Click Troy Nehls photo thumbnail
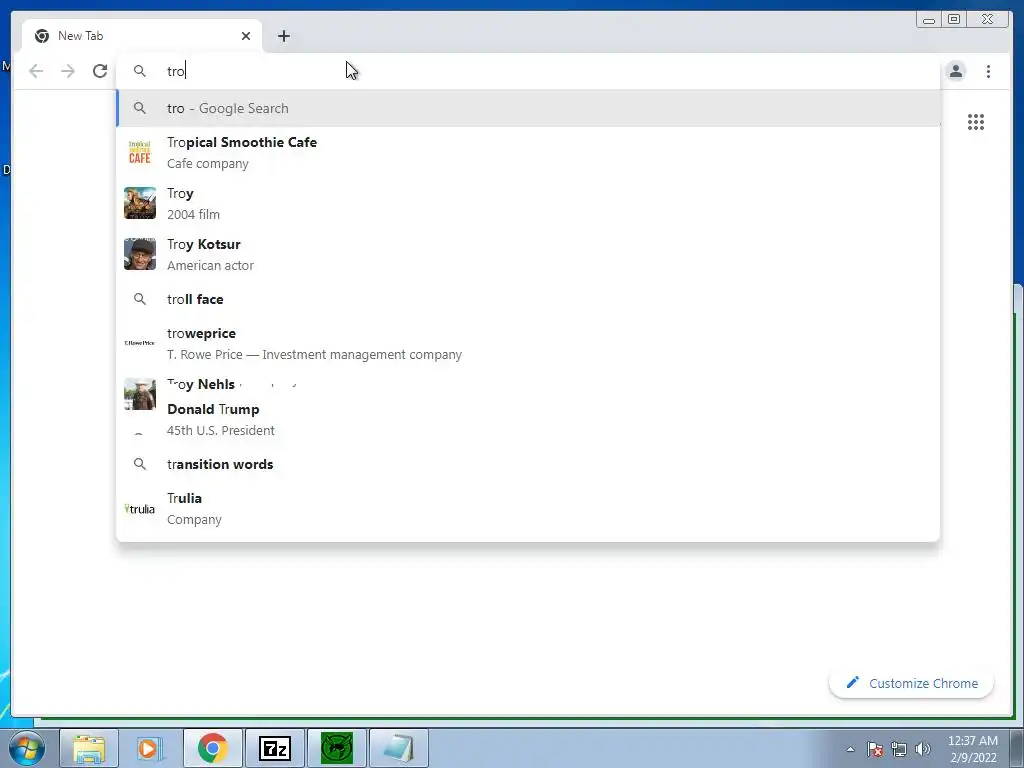The height and width of the screenshot is (768, 1024). (140, 394)
